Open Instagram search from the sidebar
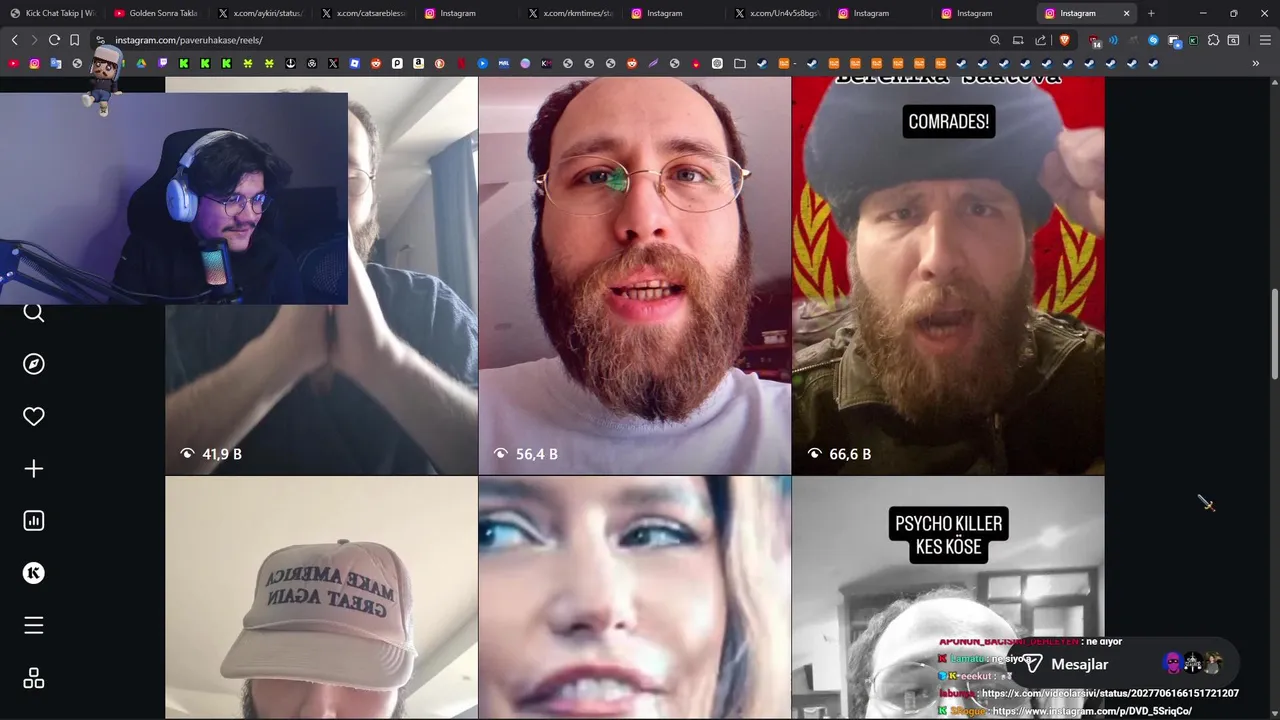This screenshot has width=1280, height=720. coord(33,313)
